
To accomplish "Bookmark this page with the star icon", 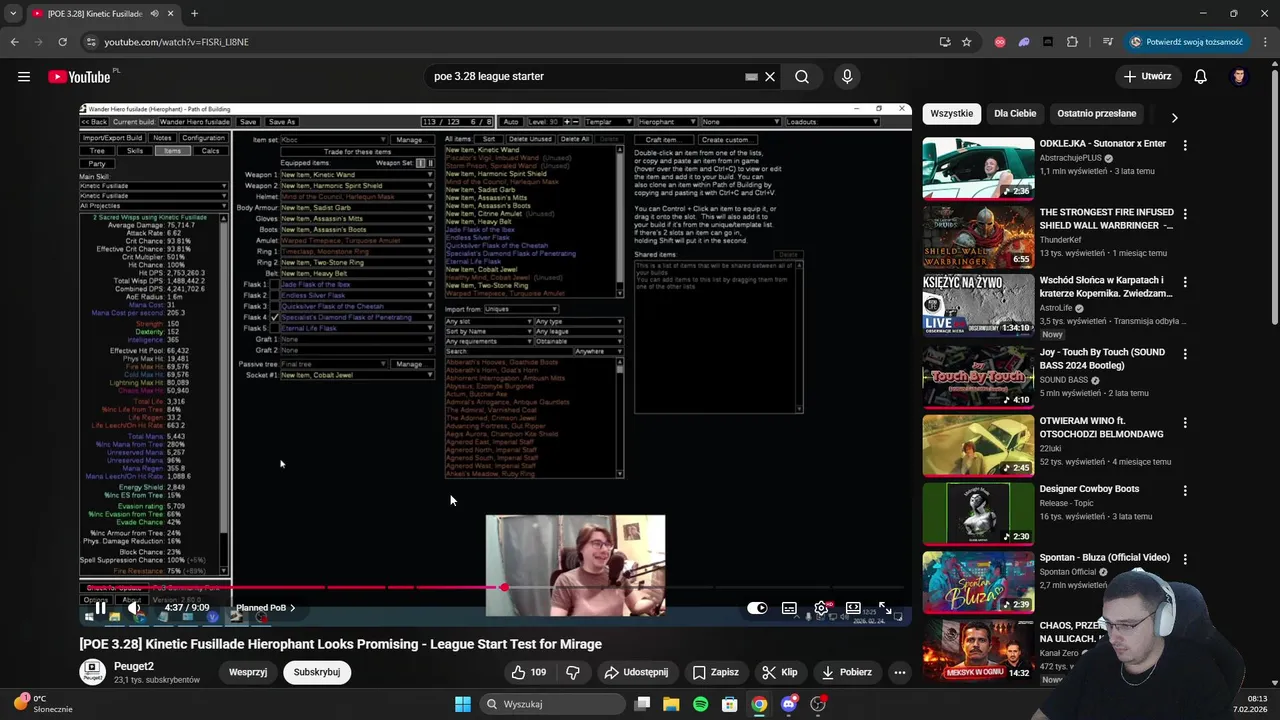I will click(967, 42).
